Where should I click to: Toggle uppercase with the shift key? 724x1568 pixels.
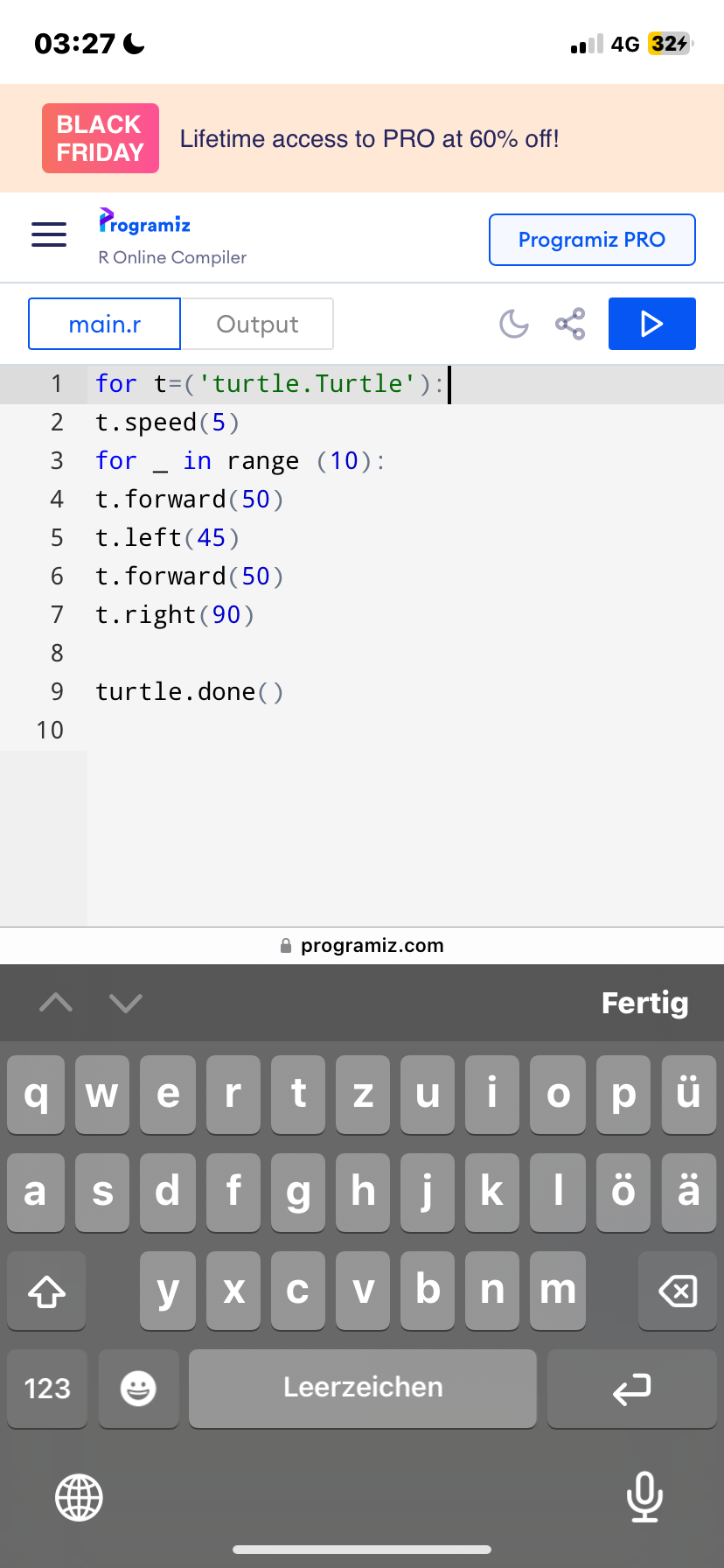(x=46, y=1291)
